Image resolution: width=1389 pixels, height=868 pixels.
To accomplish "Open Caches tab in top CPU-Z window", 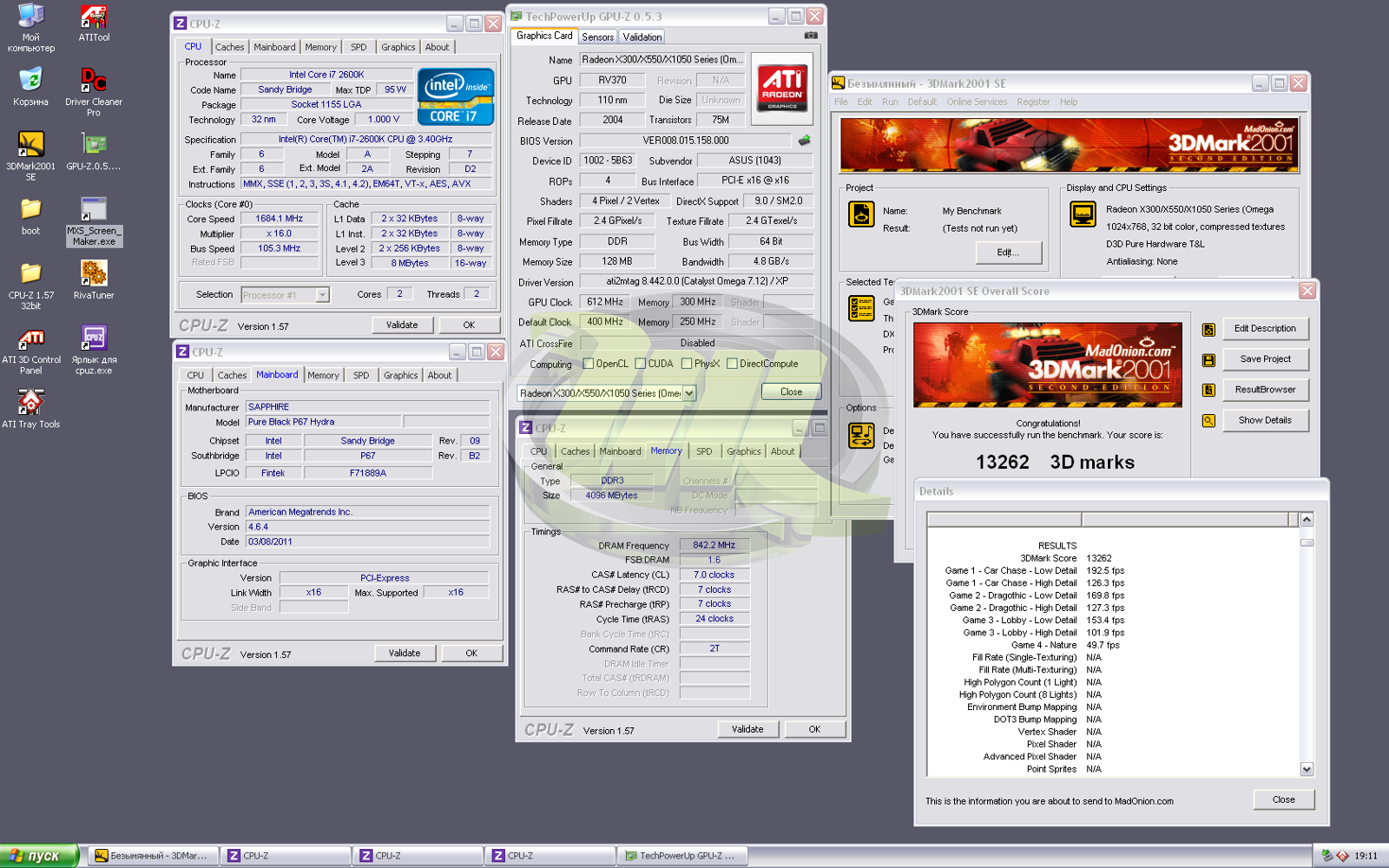I will [x=229, y=48].
